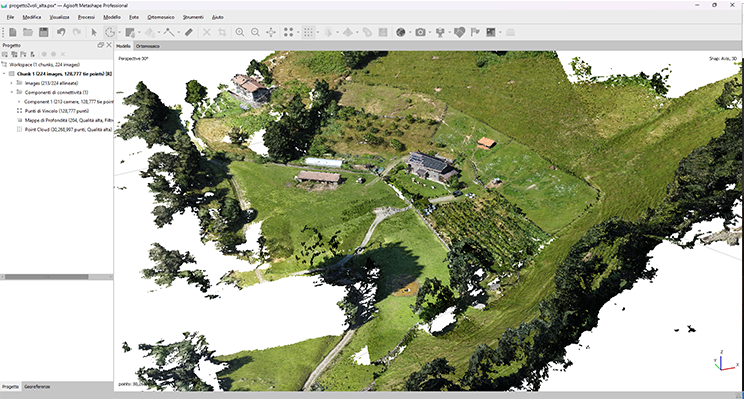This screenshot has width=744, height=400.
Task: Open the Modifica menu
Action: pyautogui.click(x=32, y=17)
